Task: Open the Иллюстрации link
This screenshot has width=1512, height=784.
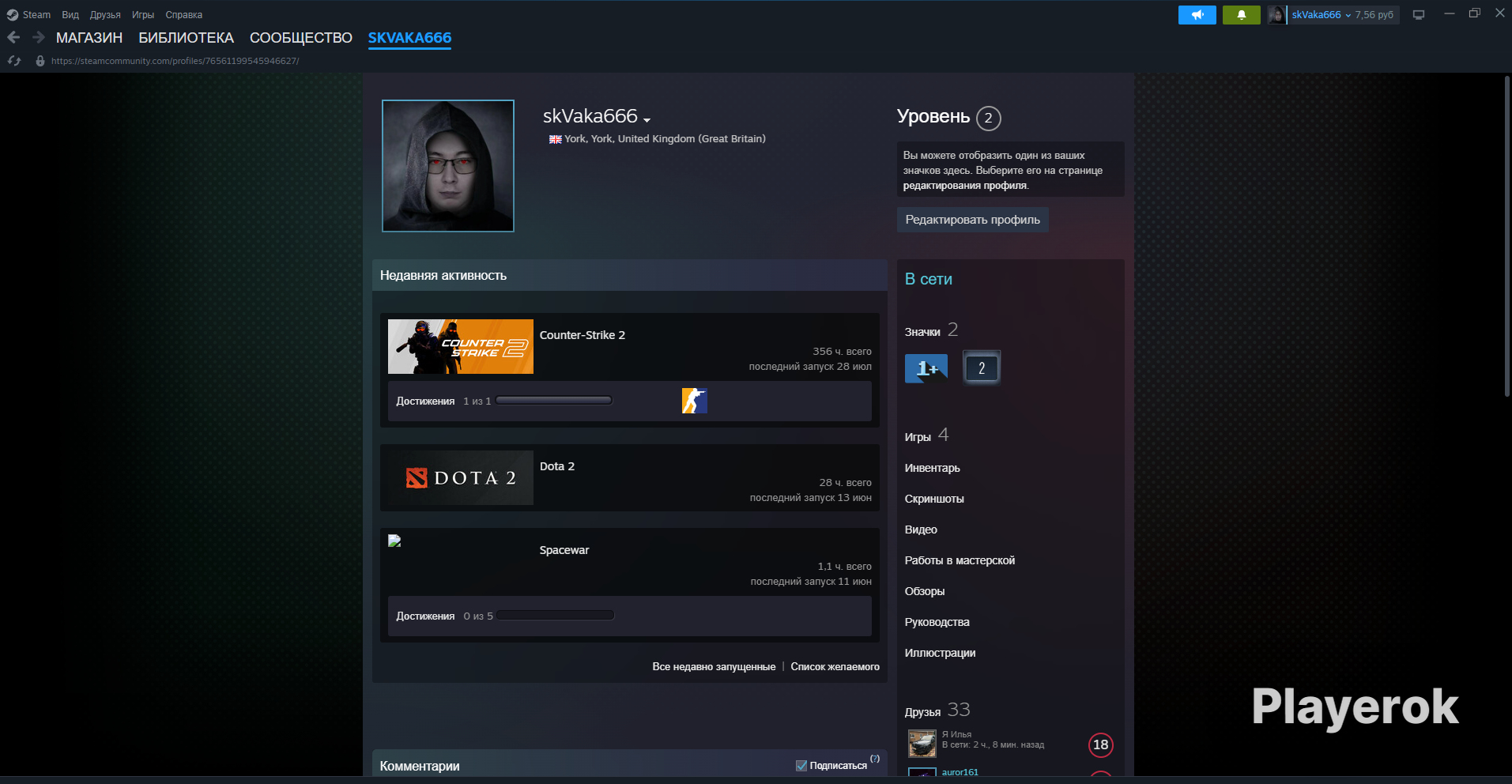Action: pos(940,653)
